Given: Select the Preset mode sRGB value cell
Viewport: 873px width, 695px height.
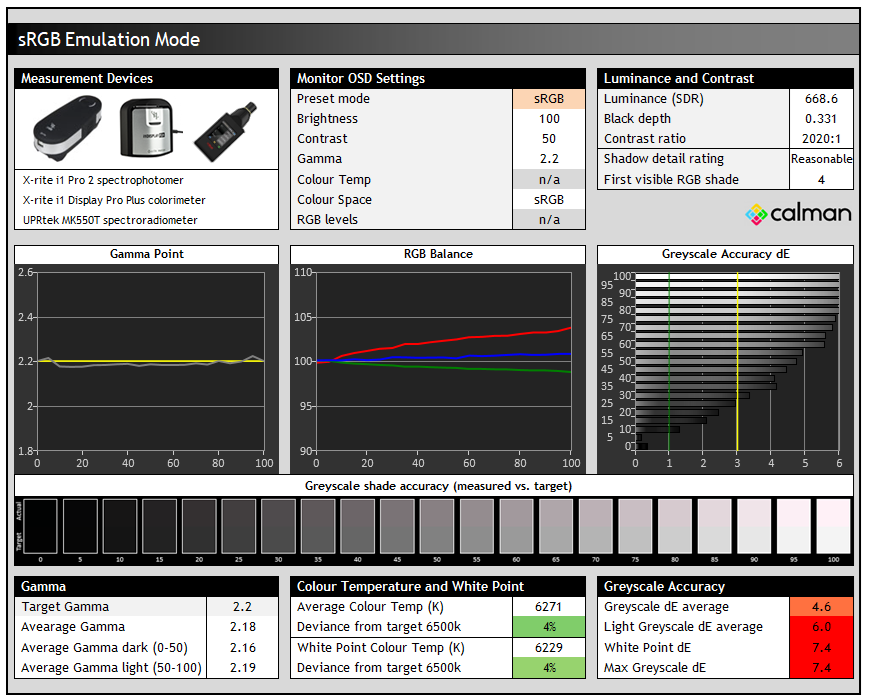Looking at the screenshot, I should click(x=548, y=99).
